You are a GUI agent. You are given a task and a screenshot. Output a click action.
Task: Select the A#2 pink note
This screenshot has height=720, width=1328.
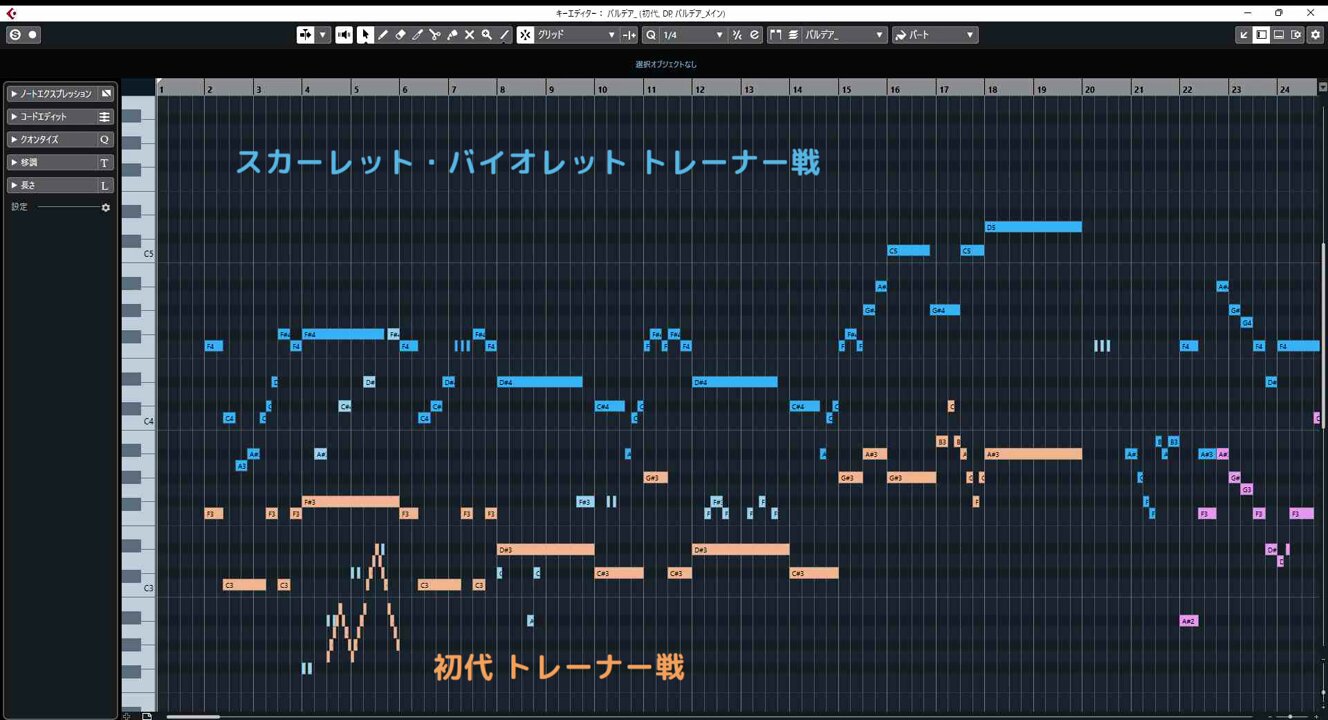tap(1188, 621)
